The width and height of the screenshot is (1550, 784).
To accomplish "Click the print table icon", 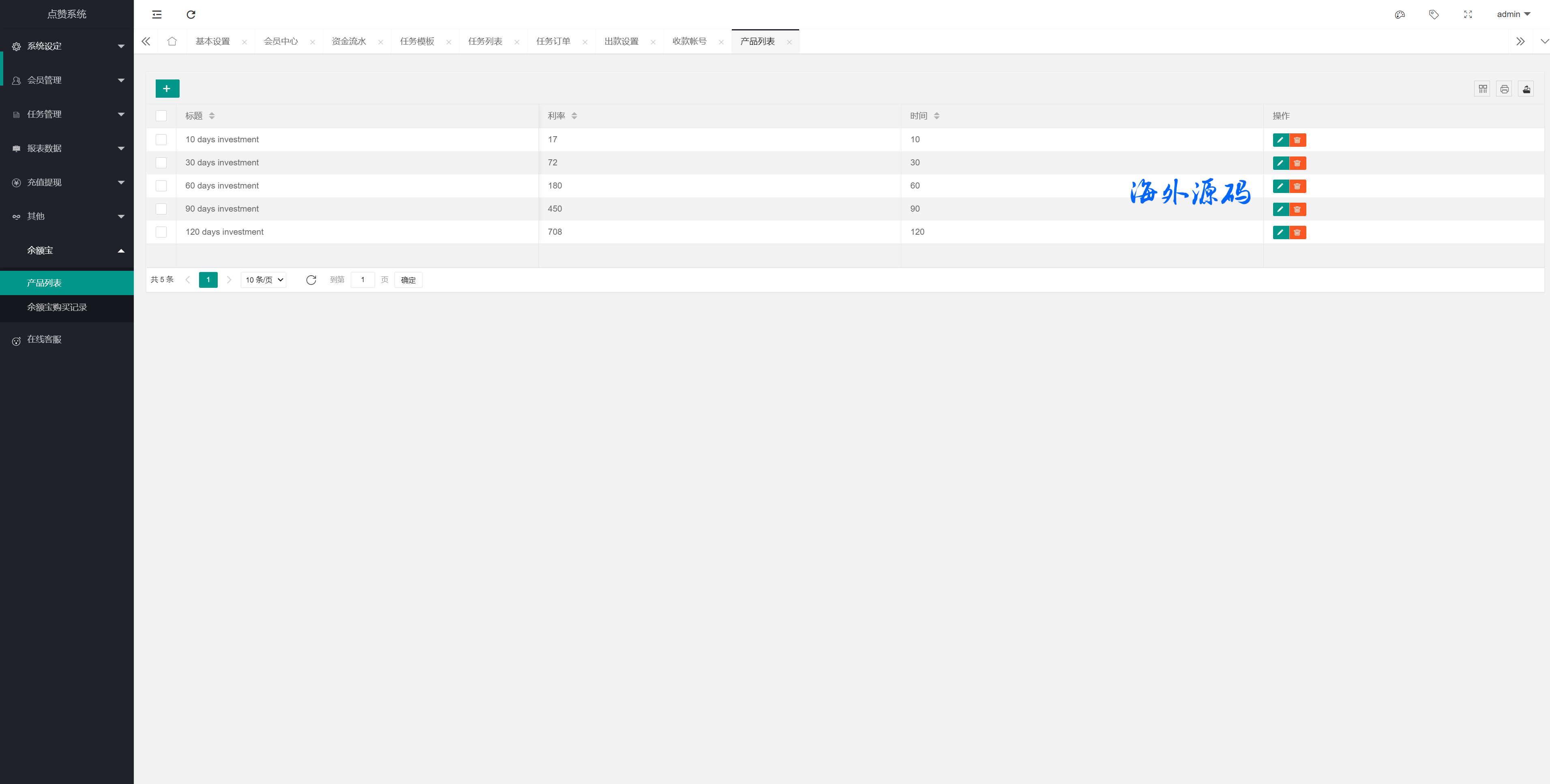I will coord(1504,89).
